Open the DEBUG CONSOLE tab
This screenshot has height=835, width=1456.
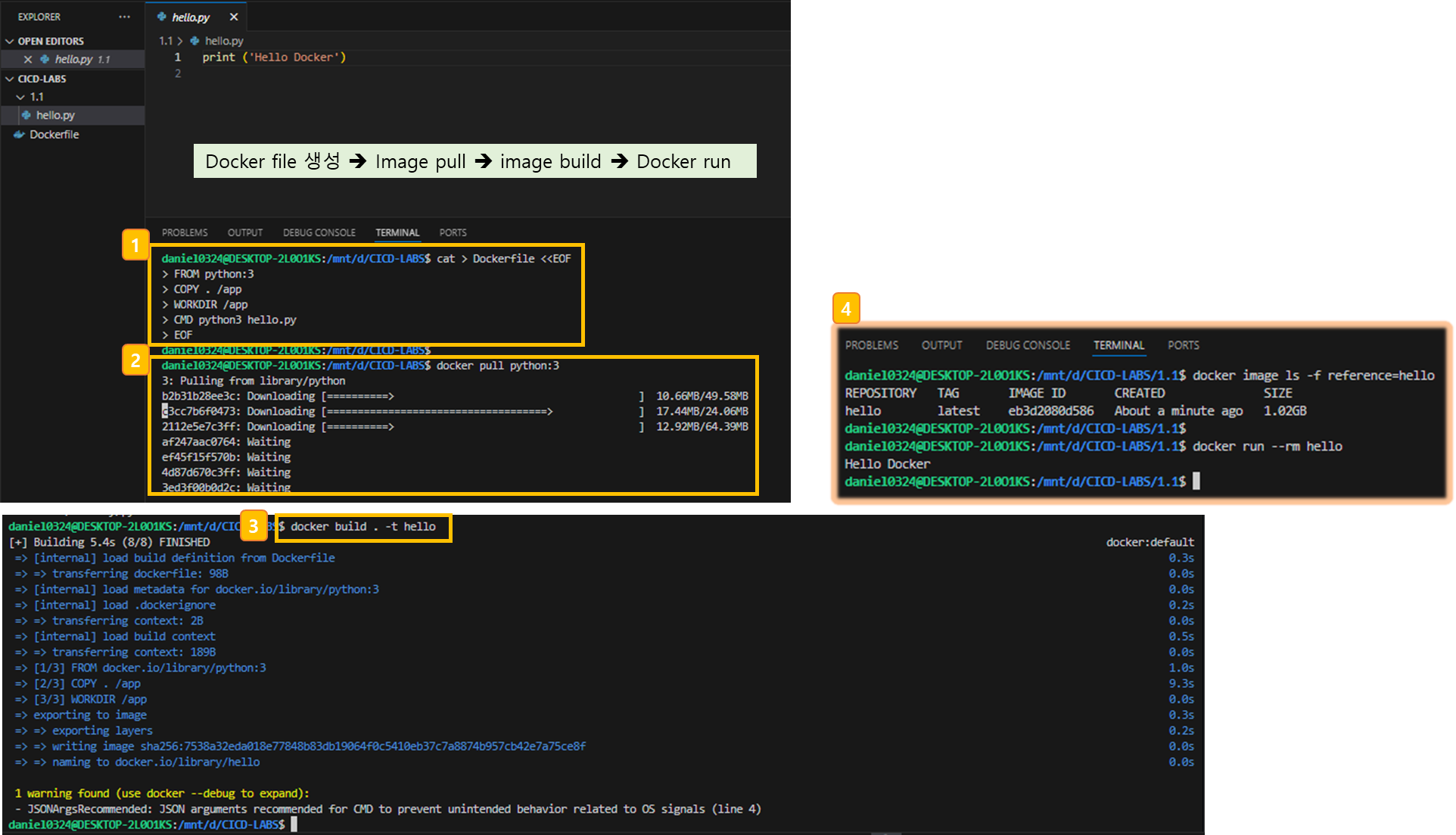319,232
